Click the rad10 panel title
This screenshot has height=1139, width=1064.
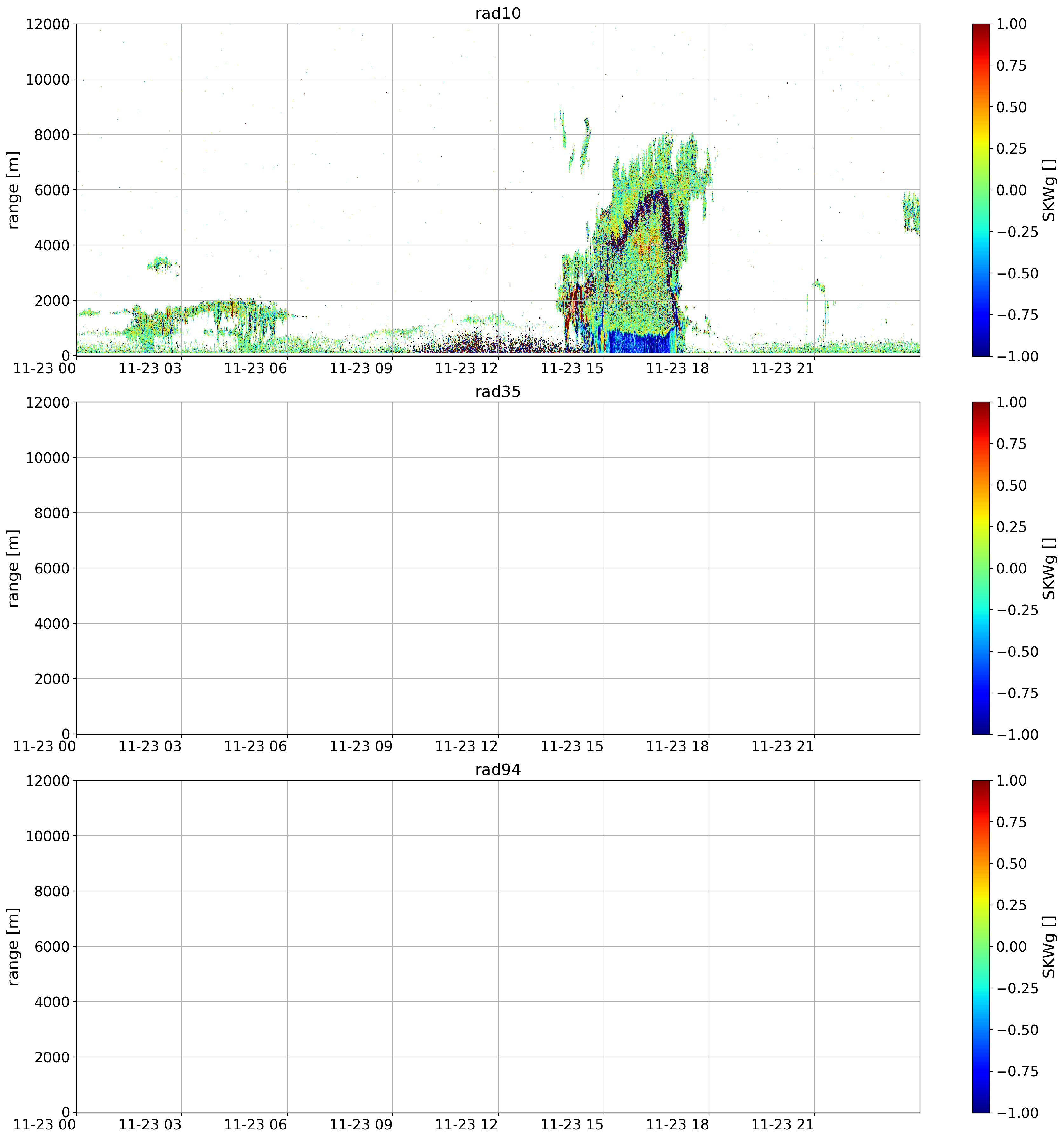click(x=498, y=14)
